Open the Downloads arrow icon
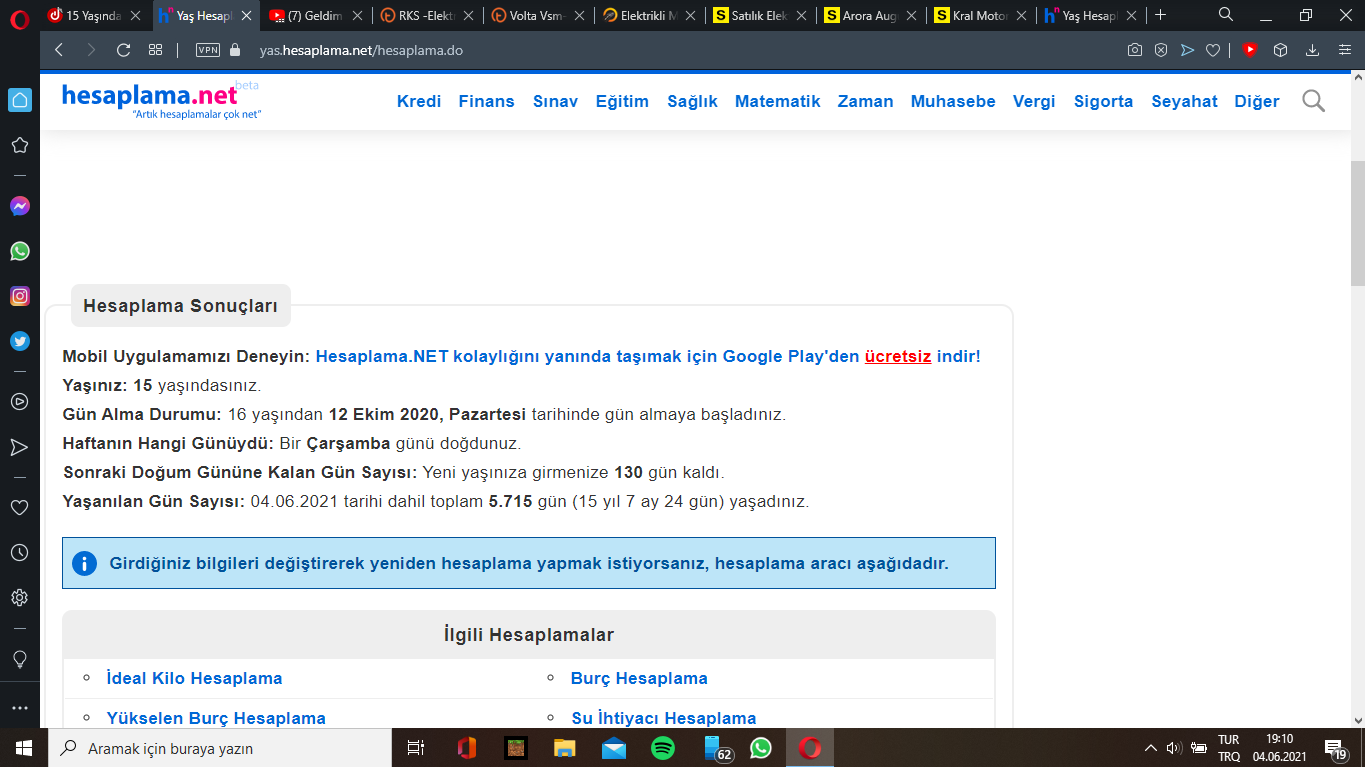This screenshot has height=767, width=1365. [1312, 50]
